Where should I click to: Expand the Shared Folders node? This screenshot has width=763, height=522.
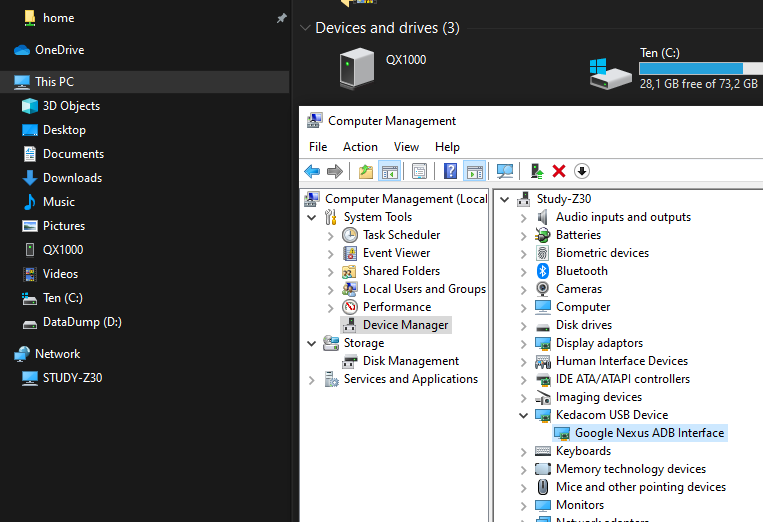330,272
